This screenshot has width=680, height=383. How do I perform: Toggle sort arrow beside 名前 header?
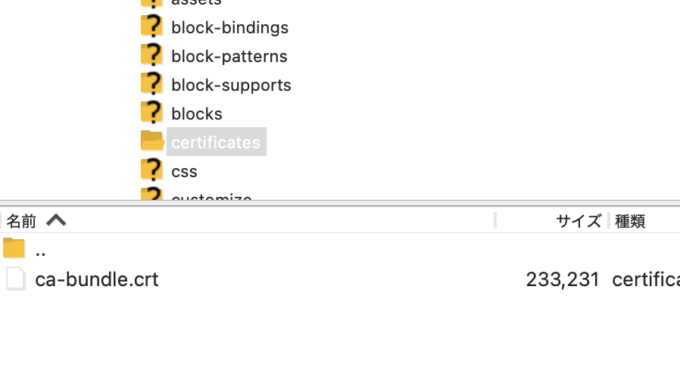click(x=56, y=220)
